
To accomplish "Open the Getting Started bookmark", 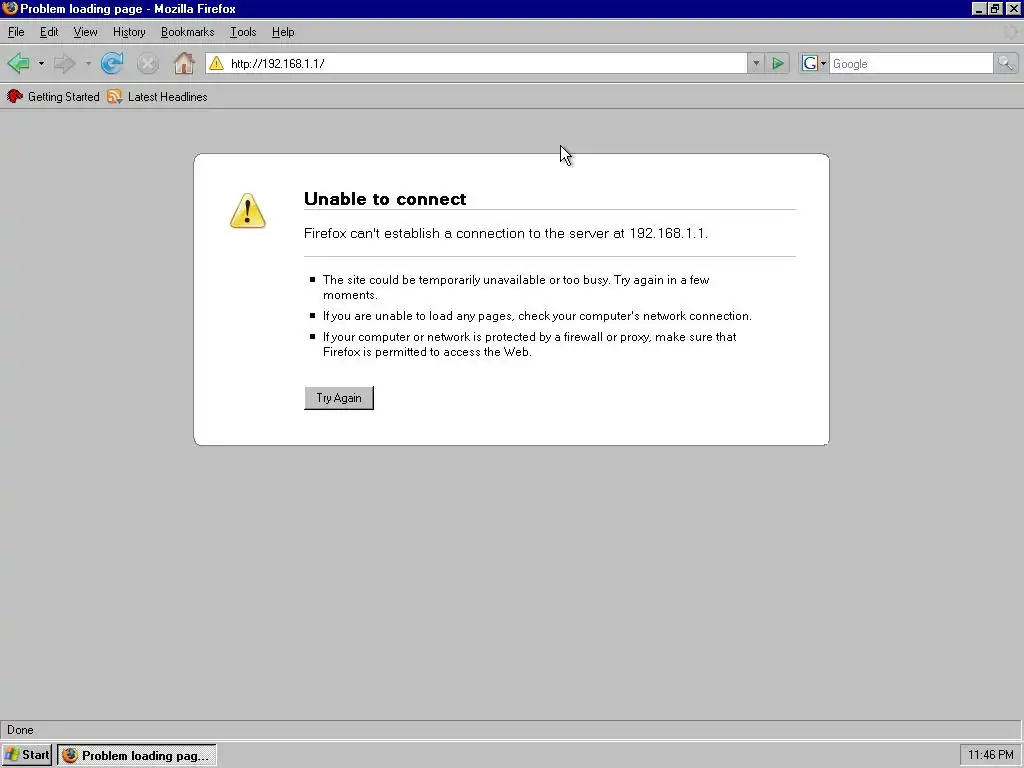I will (x=53, y=97).
